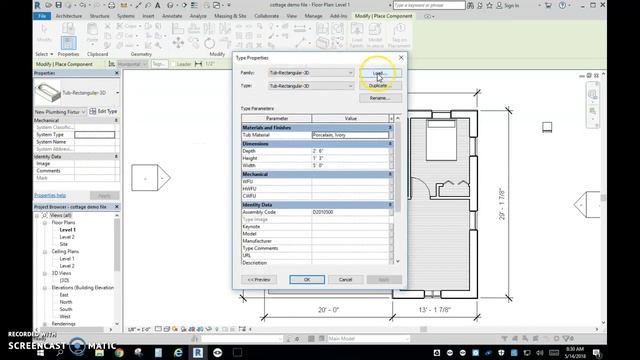The height and width of the screenshot is (360, 640).
Task: Click the Duplicate... button in Type Properties
Action: coord(380,86)
